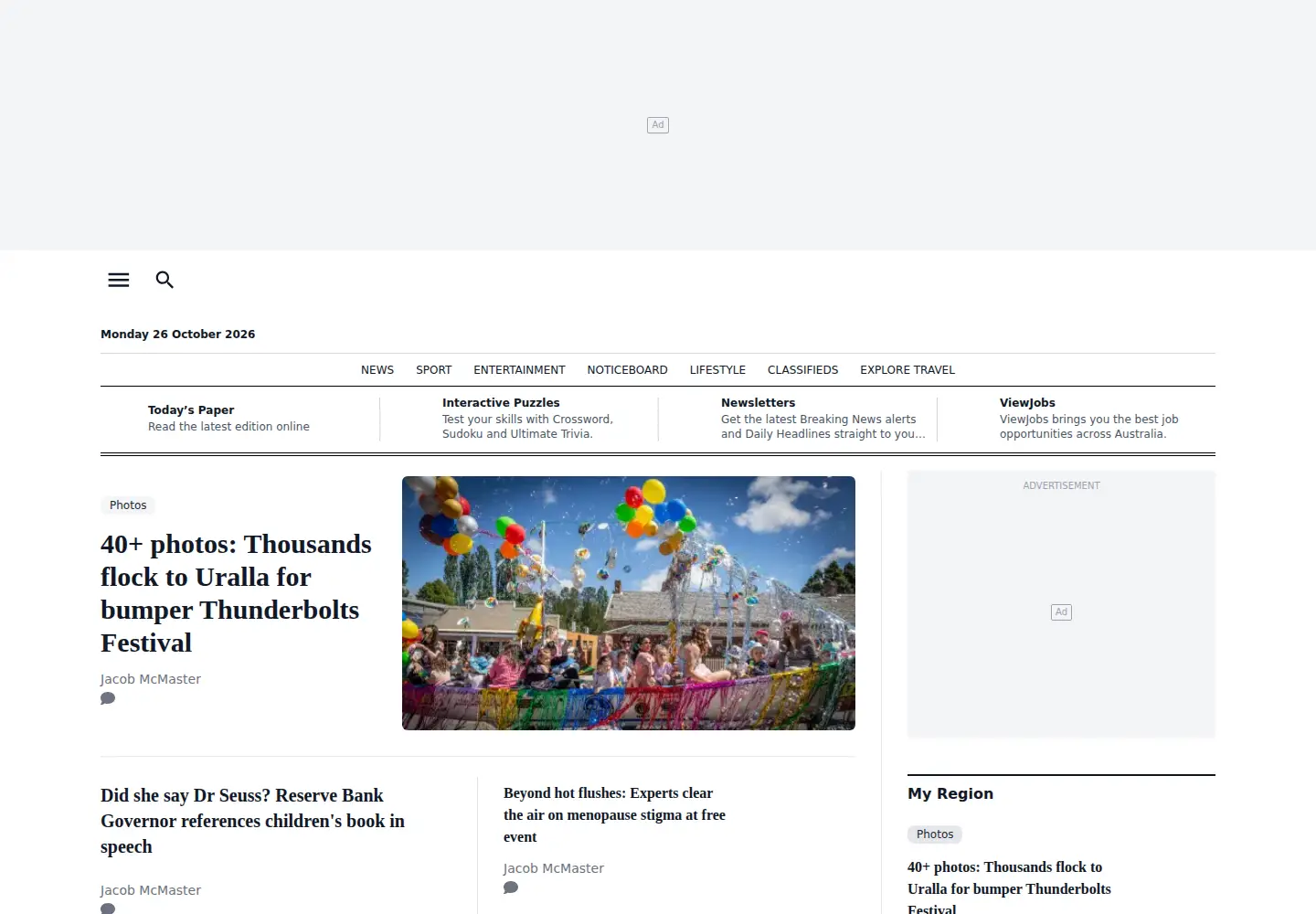1316x914 pixels.
Task: Click the Ad badge in sidebar advertisement
Action: [x=1061, y=612]
